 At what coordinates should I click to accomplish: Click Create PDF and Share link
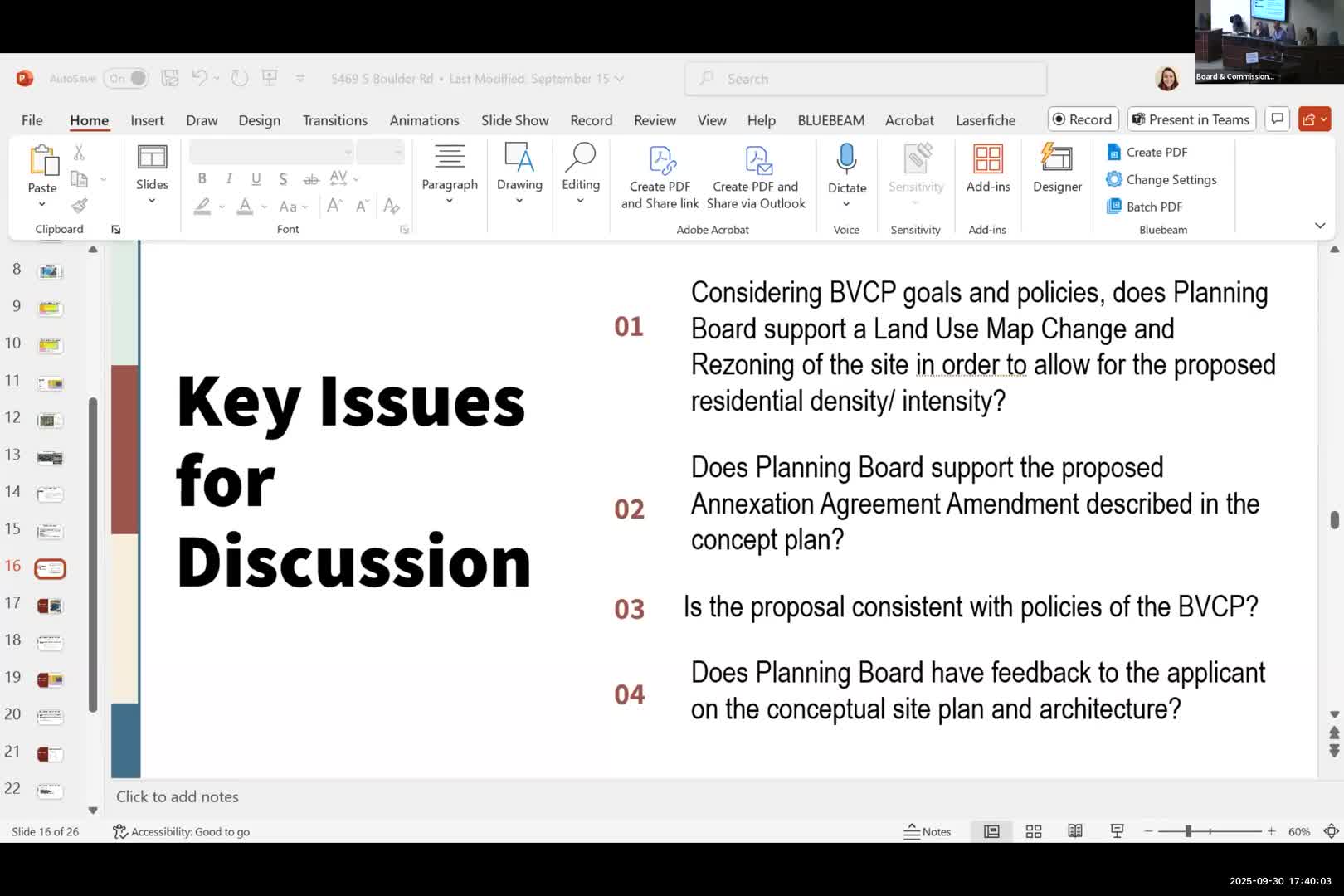660,177
